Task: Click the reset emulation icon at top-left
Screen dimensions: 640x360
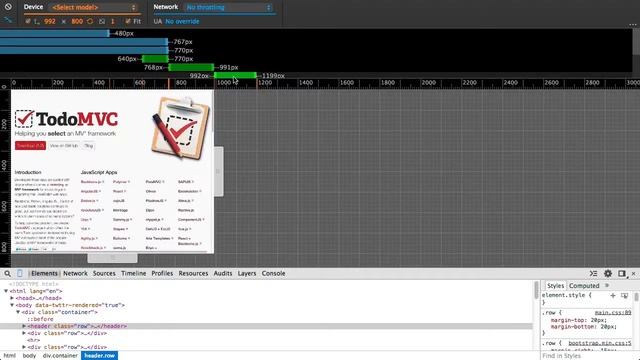Action: (8, 7)
